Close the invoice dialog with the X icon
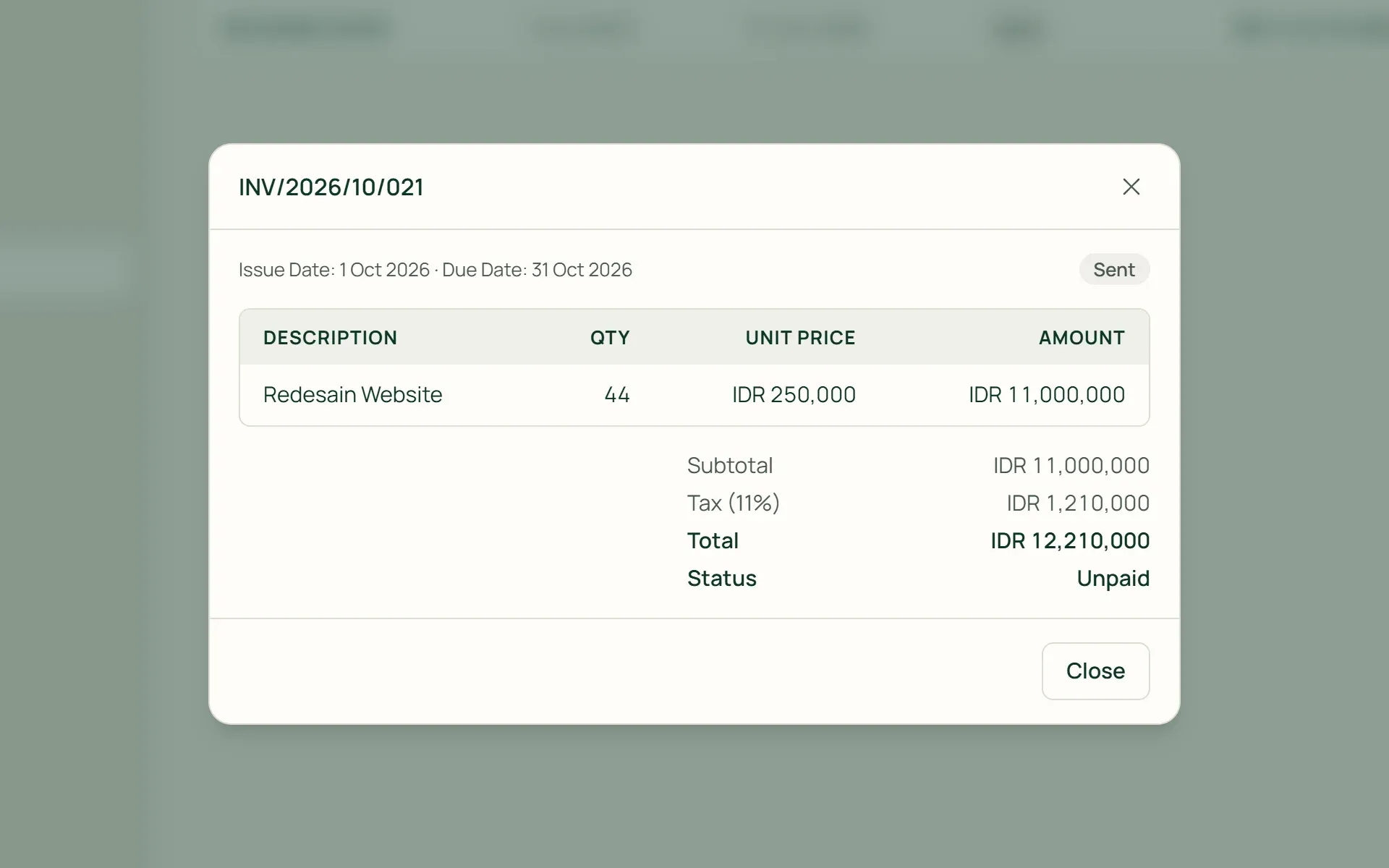 point(1131,187)
